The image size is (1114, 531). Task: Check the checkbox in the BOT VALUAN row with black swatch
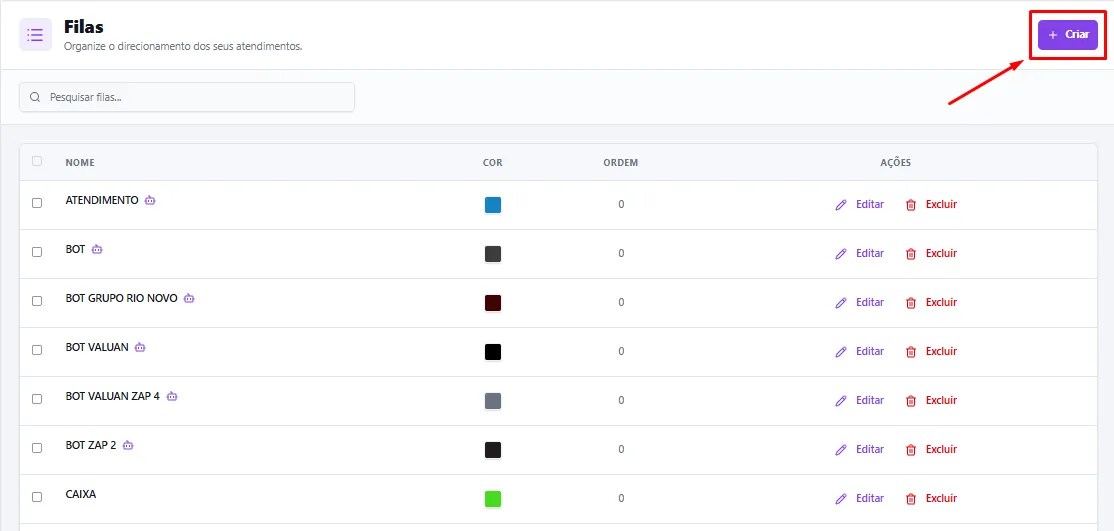click(37, 350)
